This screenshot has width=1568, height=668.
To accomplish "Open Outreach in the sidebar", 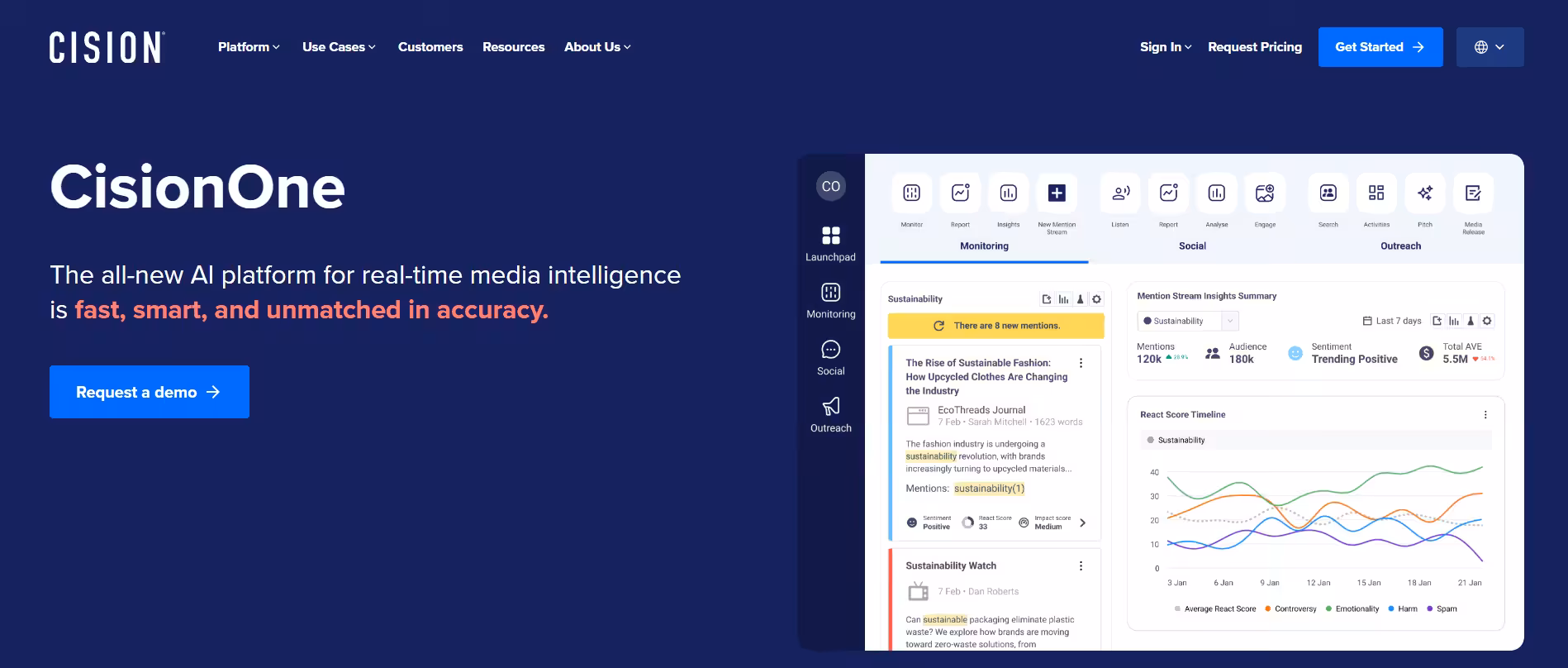I will [x=831, y=415].
